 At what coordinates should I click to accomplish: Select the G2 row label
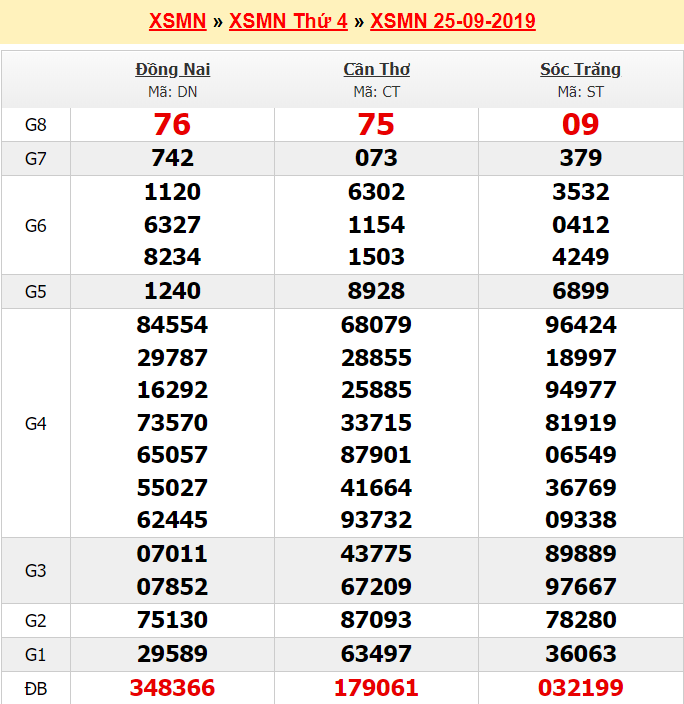[35, 621]
